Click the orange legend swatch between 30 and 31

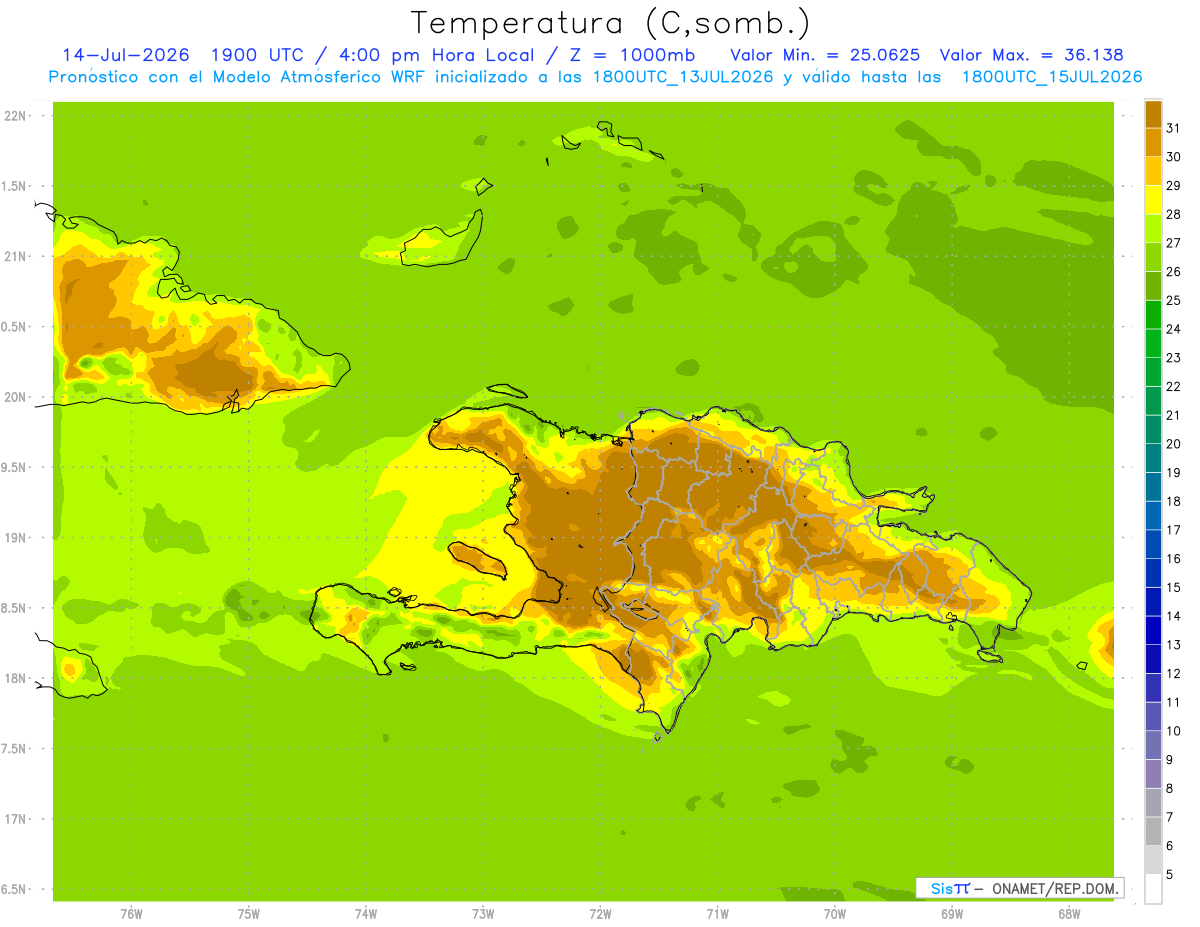tap(1153, 143)
